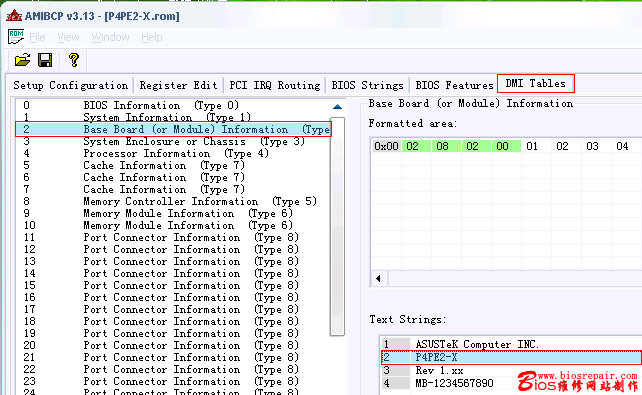Select row 13 Port Connector Information
The height and width of the screenshot is (395, 642).
click(x=173, y=261)
